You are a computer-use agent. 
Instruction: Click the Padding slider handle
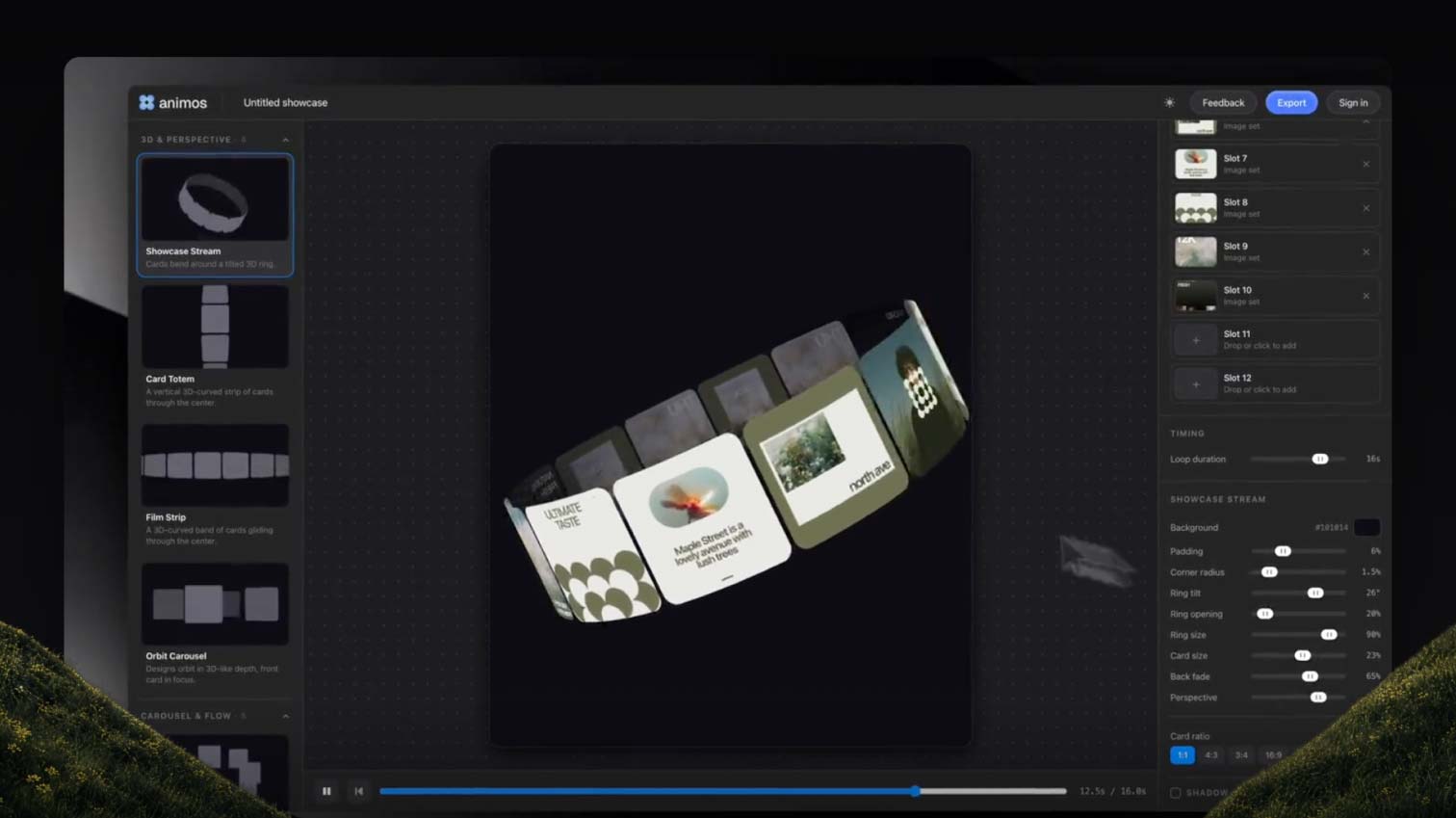point(1283,551)
